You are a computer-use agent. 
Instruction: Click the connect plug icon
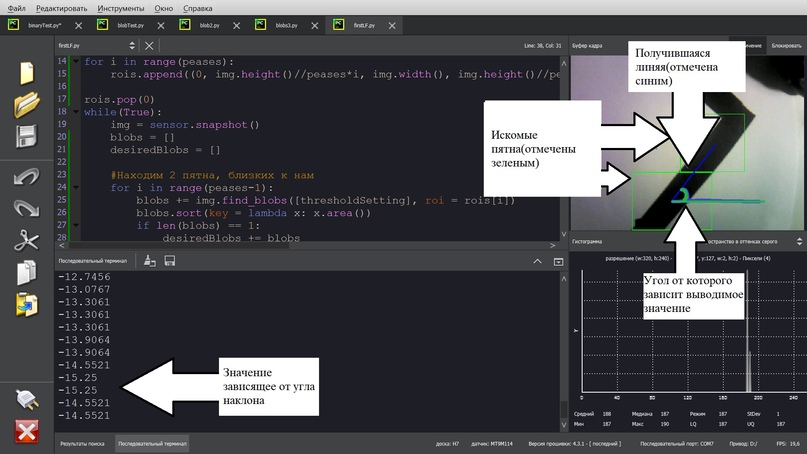pos(26,399)
